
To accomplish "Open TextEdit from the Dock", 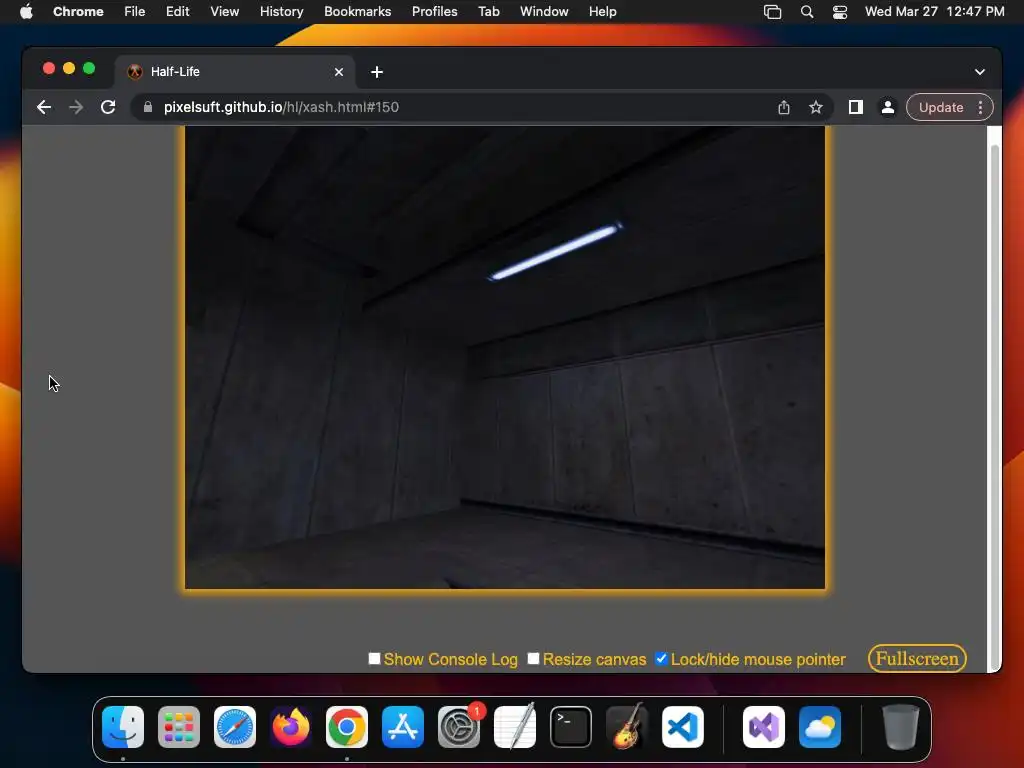I will click(x=515, y=727).
